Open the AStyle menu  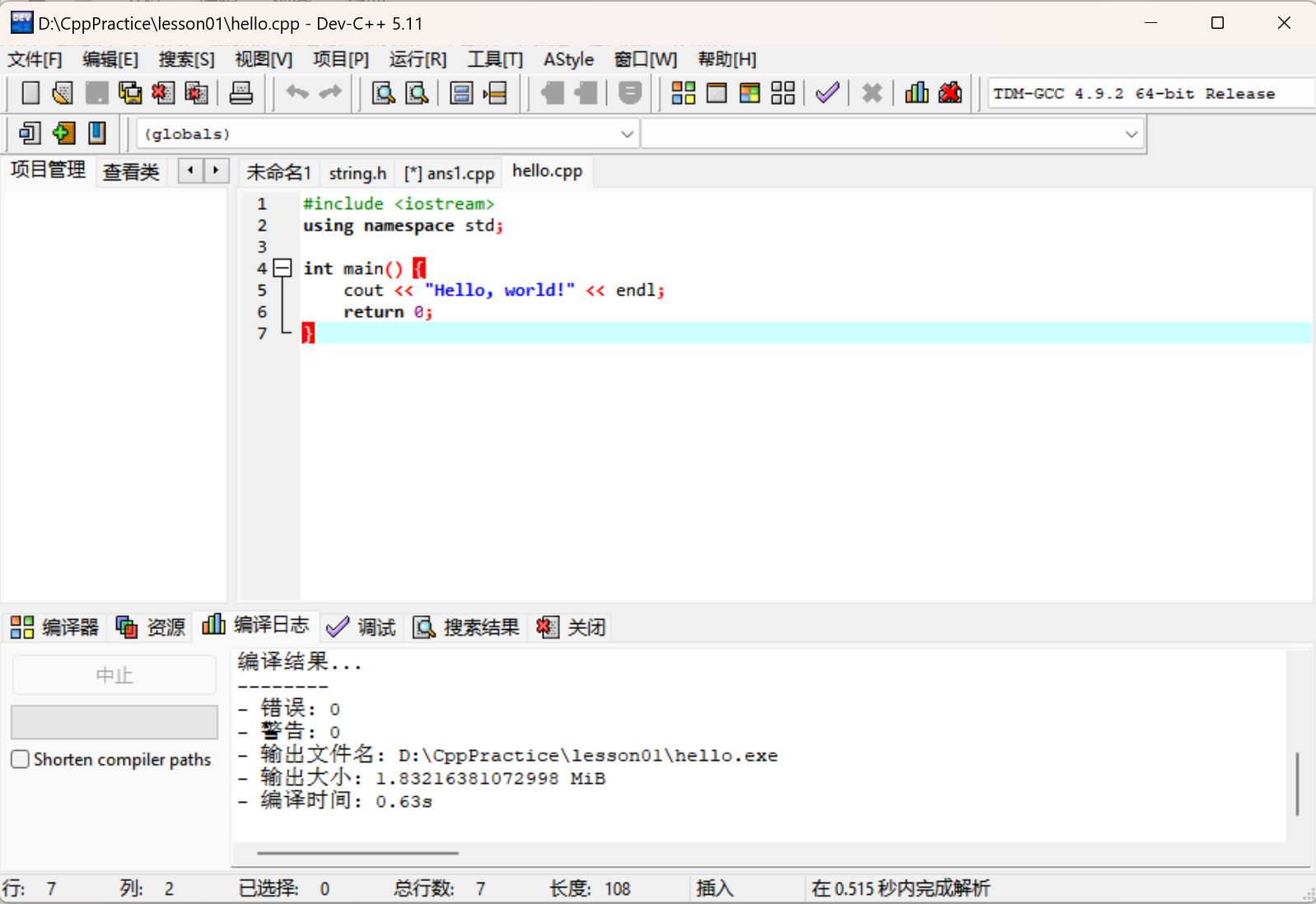[x=569, y=59]
